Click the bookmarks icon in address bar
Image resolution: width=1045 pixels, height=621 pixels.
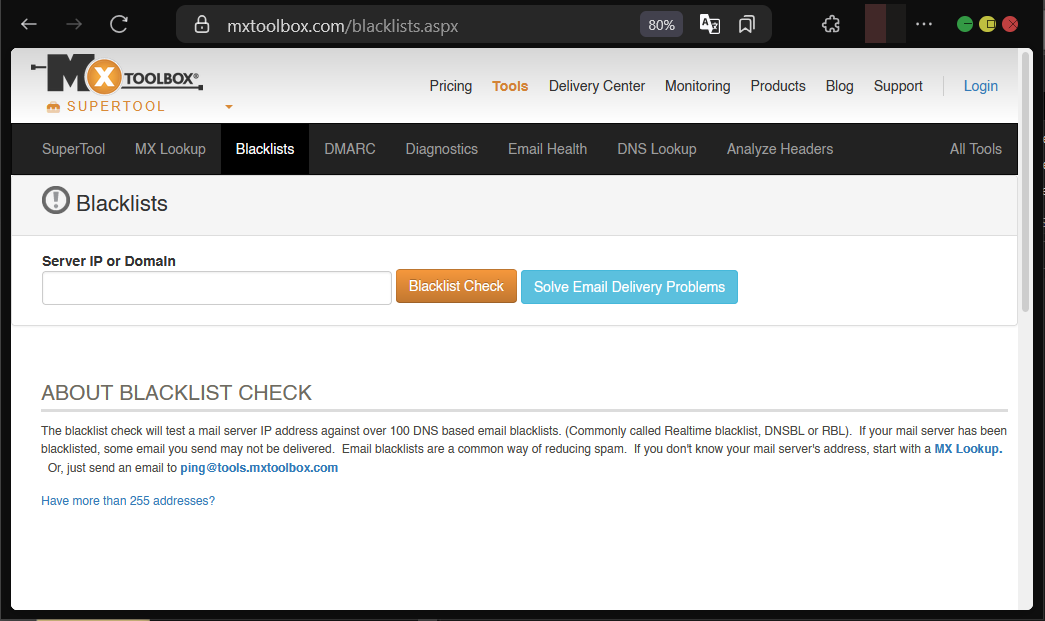[746, 25]
